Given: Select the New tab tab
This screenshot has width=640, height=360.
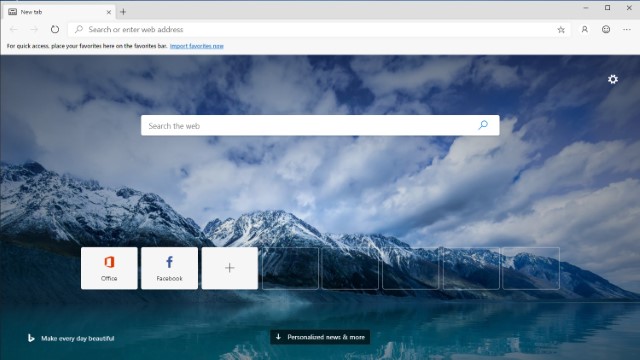Looking at the screenshot, I should tap(59, 12).
